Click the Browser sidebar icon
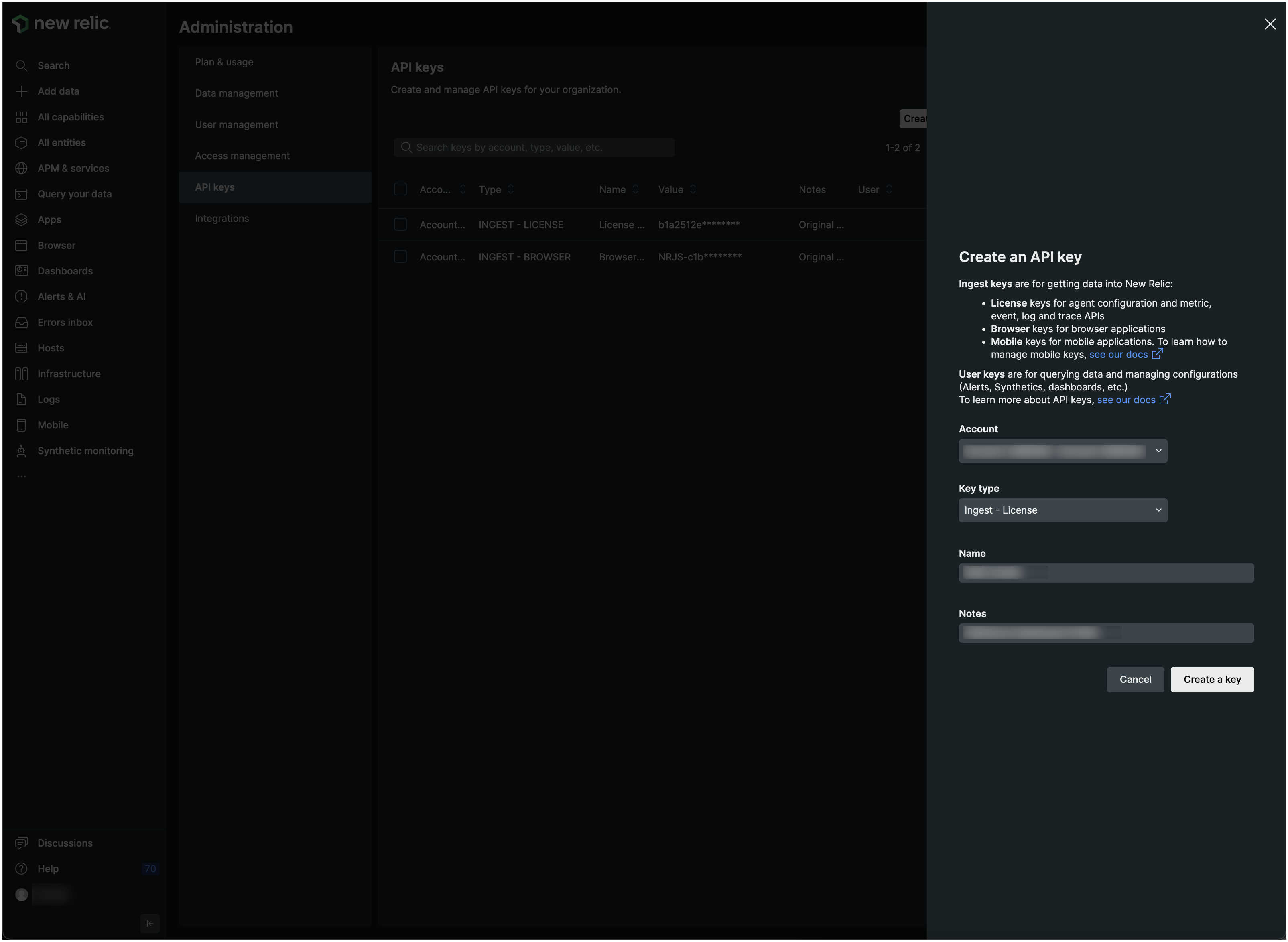The width and height of the screenshot is (1288, 942). (x=22, y=245)
